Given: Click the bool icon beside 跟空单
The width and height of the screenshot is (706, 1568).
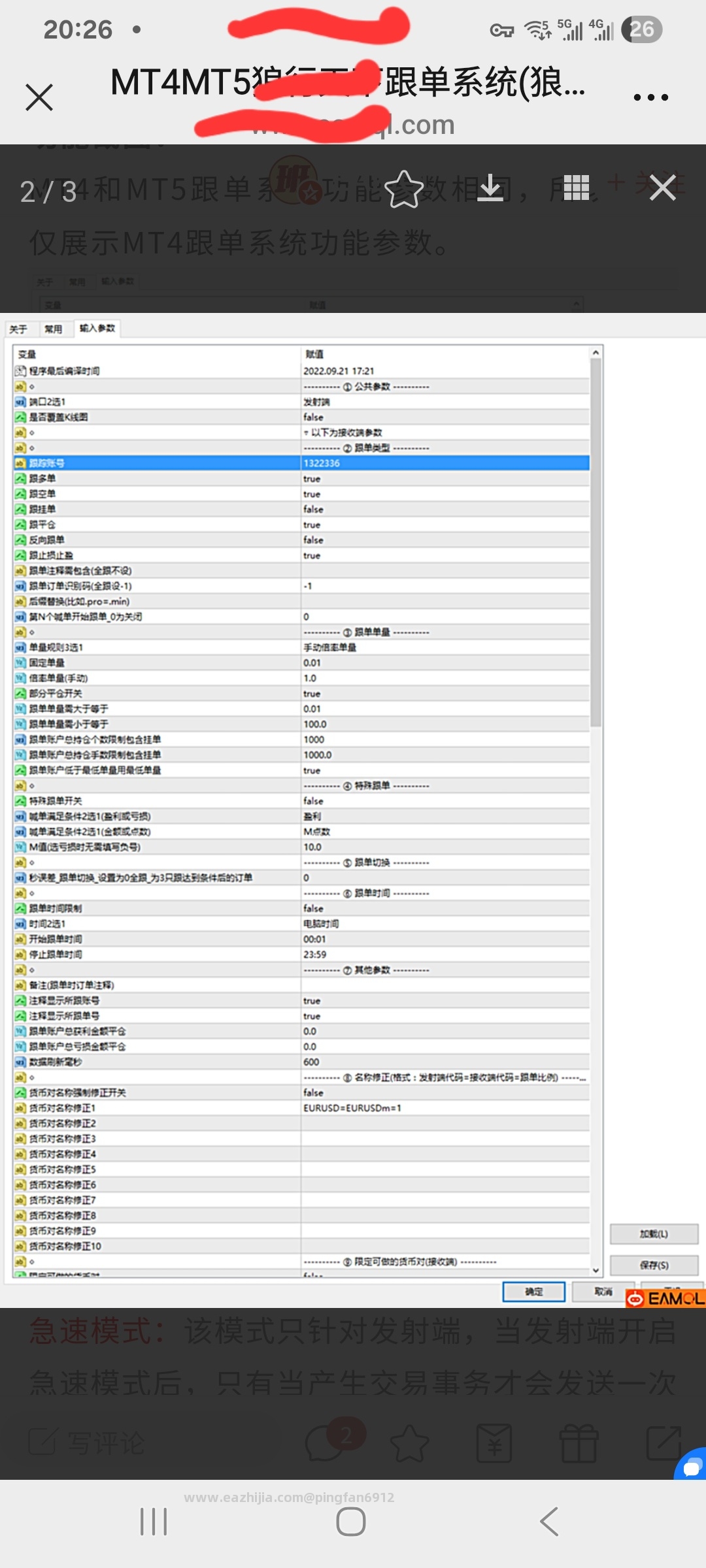Looking at the screenshot, I should pyautogui.click(x=20, y=494).
